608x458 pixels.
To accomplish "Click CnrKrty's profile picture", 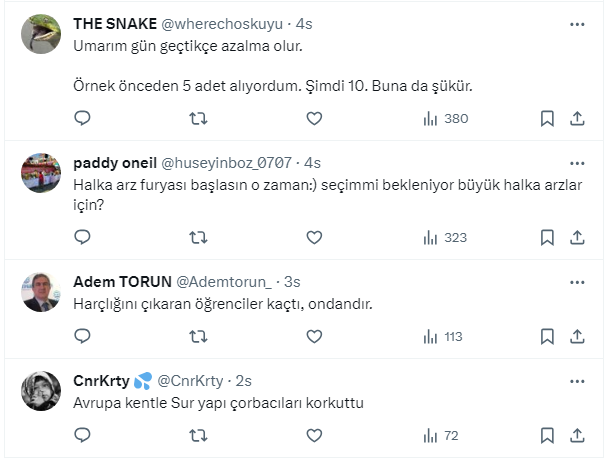I will [x=40, y=392].
